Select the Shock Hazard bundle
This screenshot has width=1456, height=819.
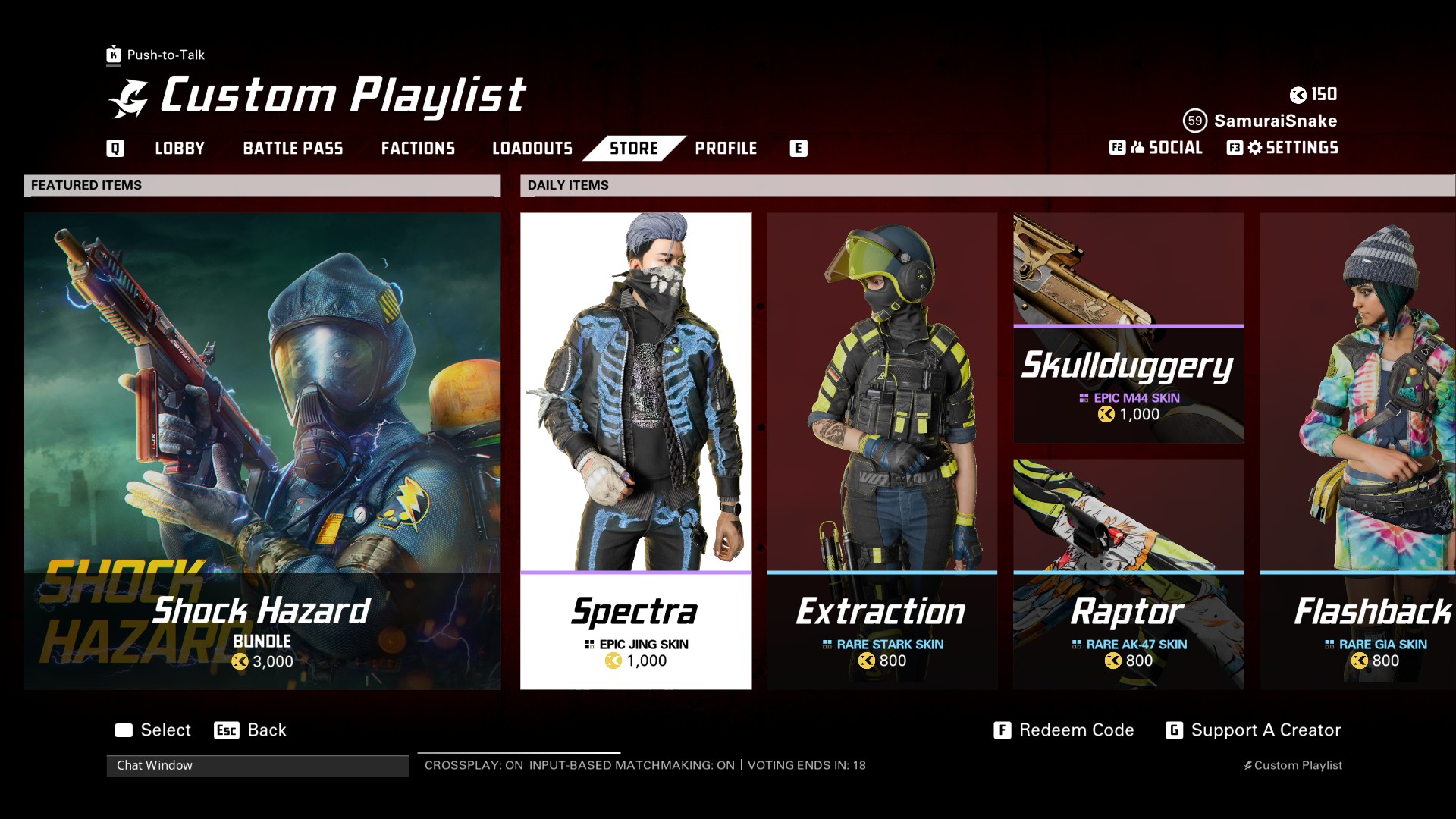pyautogui.click(x=262, y=450)
